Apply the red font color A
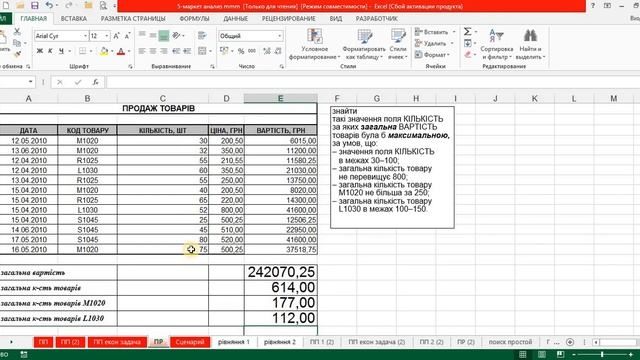 pyautogui.click(x=121, y=51)
